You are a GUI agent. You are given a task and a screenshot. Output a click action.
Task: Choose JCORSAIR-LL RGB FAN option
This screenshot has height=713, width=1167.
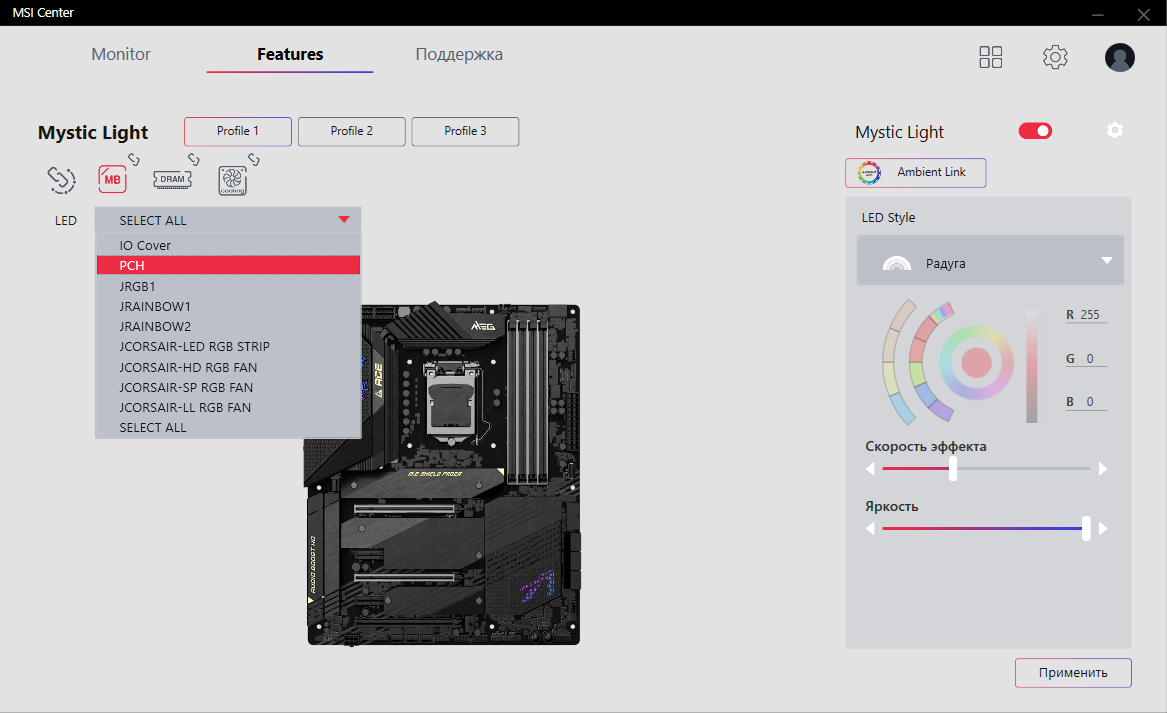tap(228, 407)
